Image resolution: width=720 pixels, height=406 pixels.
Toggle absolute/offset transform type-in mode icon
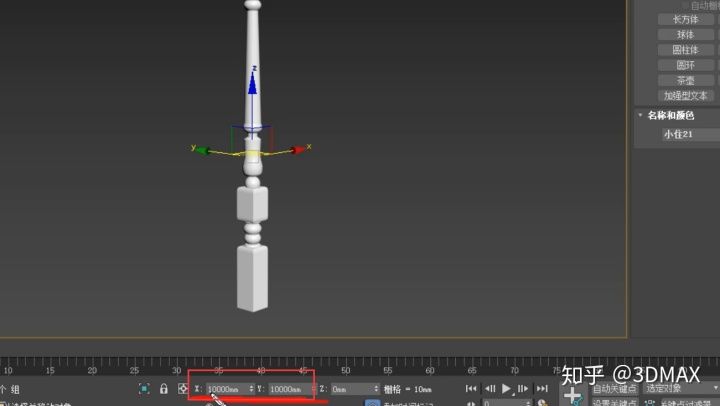coord(183,389)
